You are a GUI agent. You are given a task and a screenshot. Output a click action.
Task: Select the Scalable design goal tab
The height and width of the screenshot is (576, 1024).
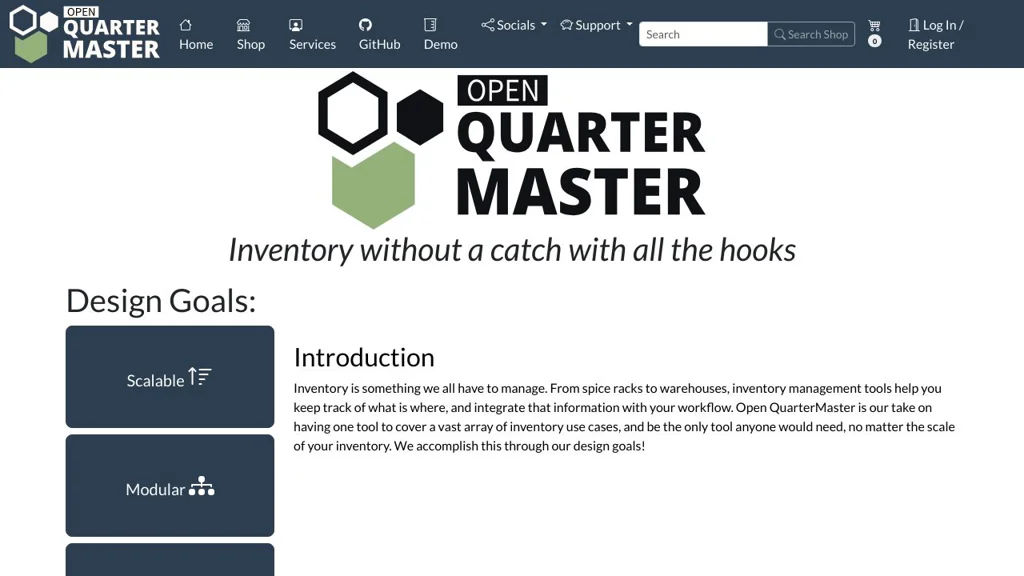170,377
